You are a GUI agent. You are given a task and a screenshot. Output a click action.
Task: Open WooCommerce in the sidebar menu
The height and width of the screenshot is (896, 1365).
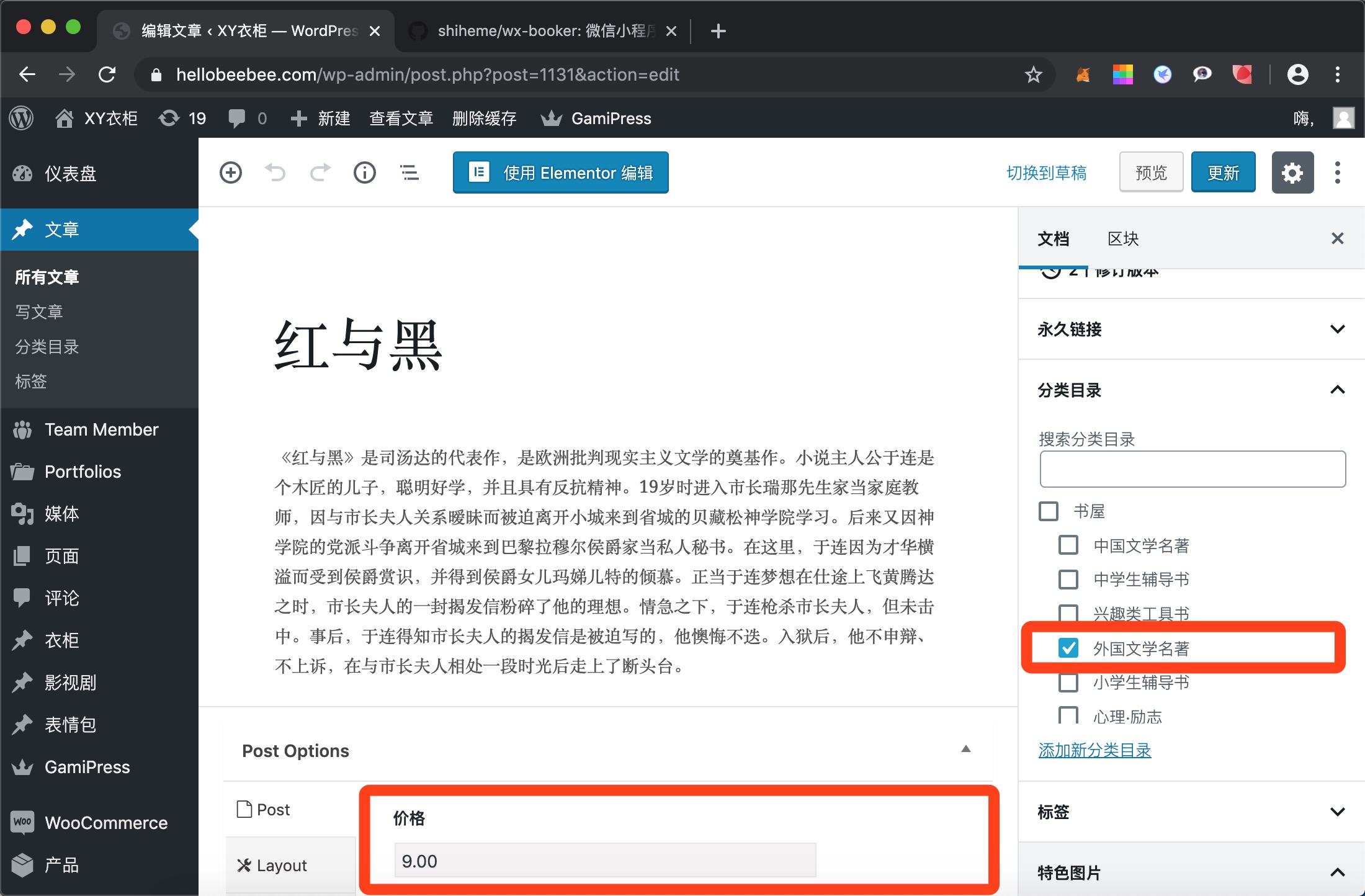click(105, 823)
